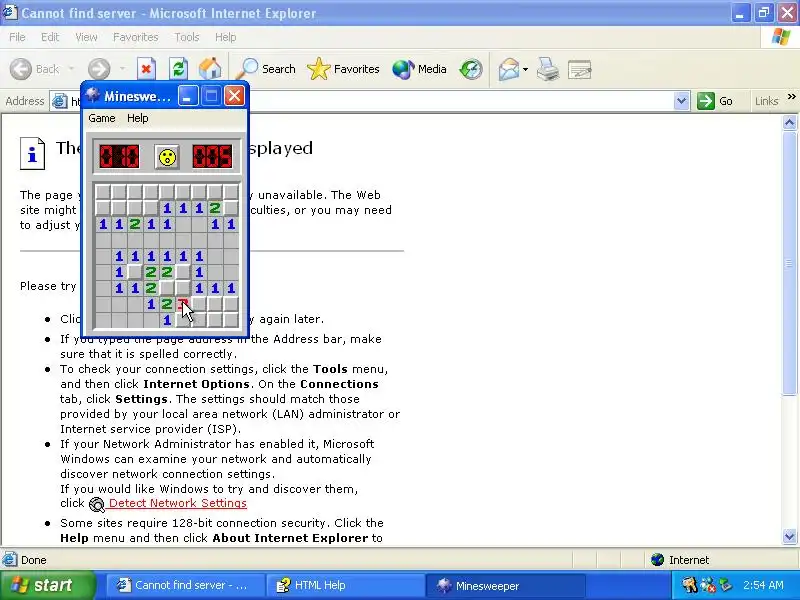This screenshot has width=800, height=600.
Task: Click the information page icon on error page
Action: [32, 153]
